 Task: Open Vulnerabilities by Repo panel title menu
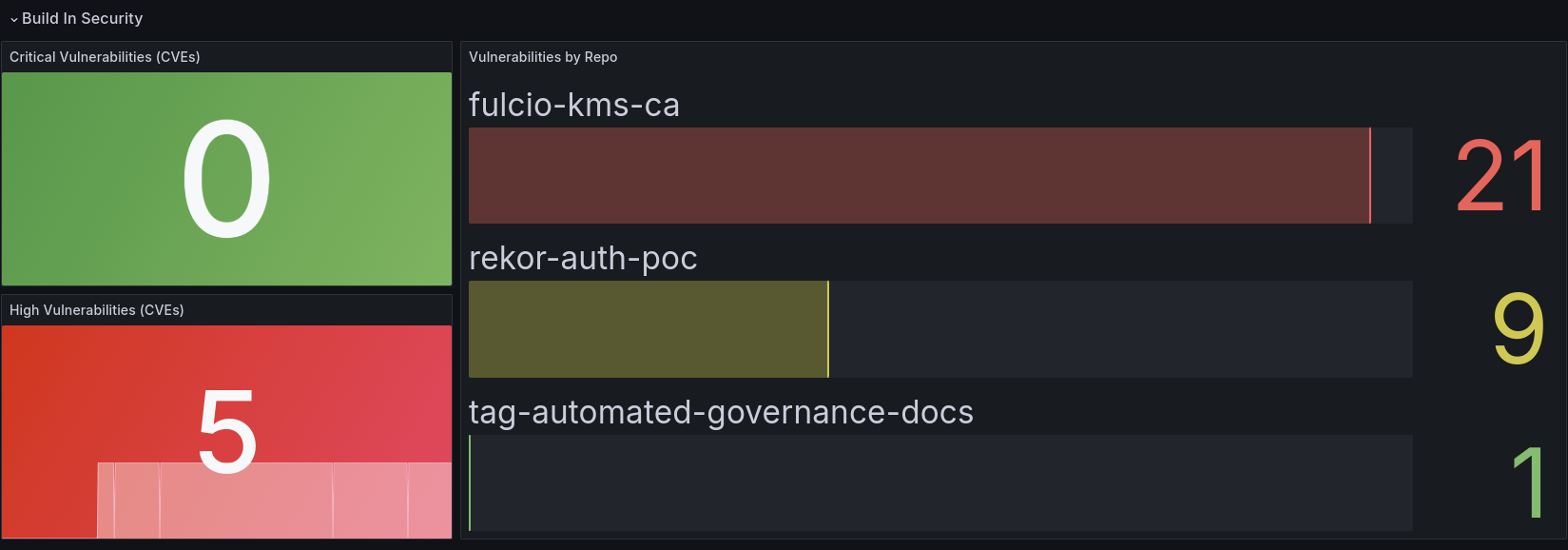coord(542,57)
